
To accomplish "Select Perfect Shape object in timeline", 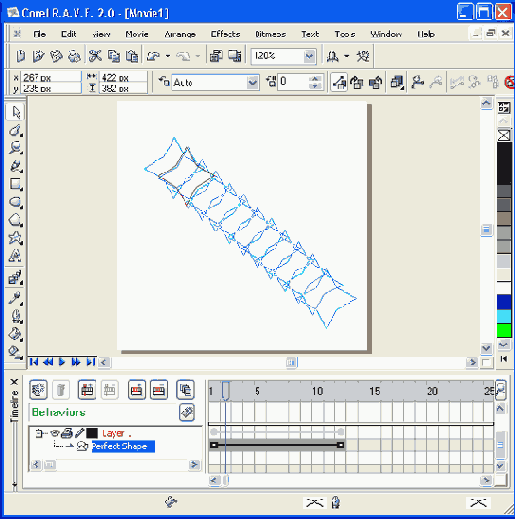I will [x=123, y=446].
